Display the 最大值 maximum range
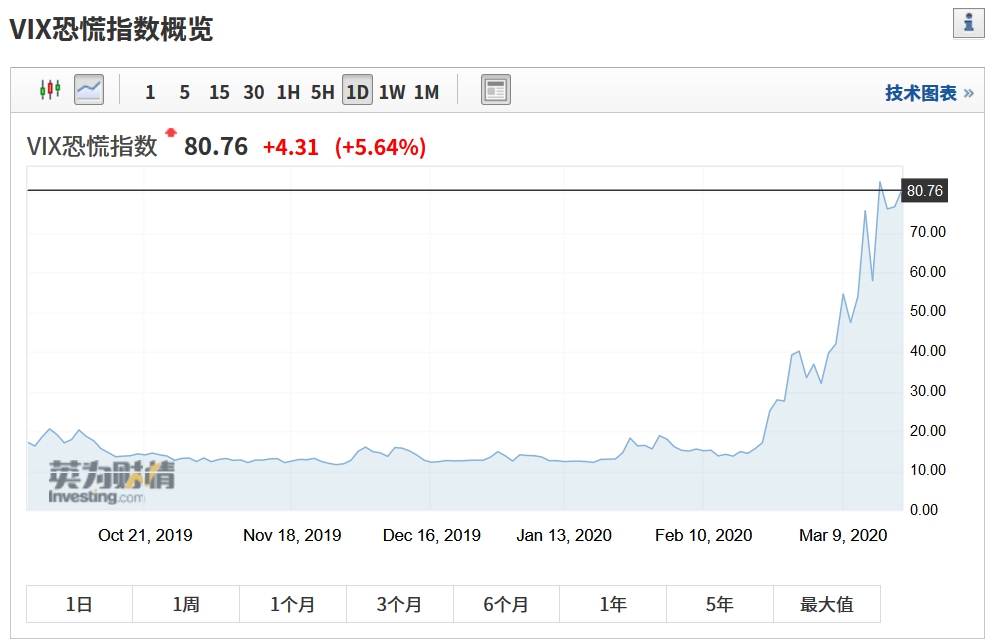Screen dimensions: 992x640 (x=826, y=604)
